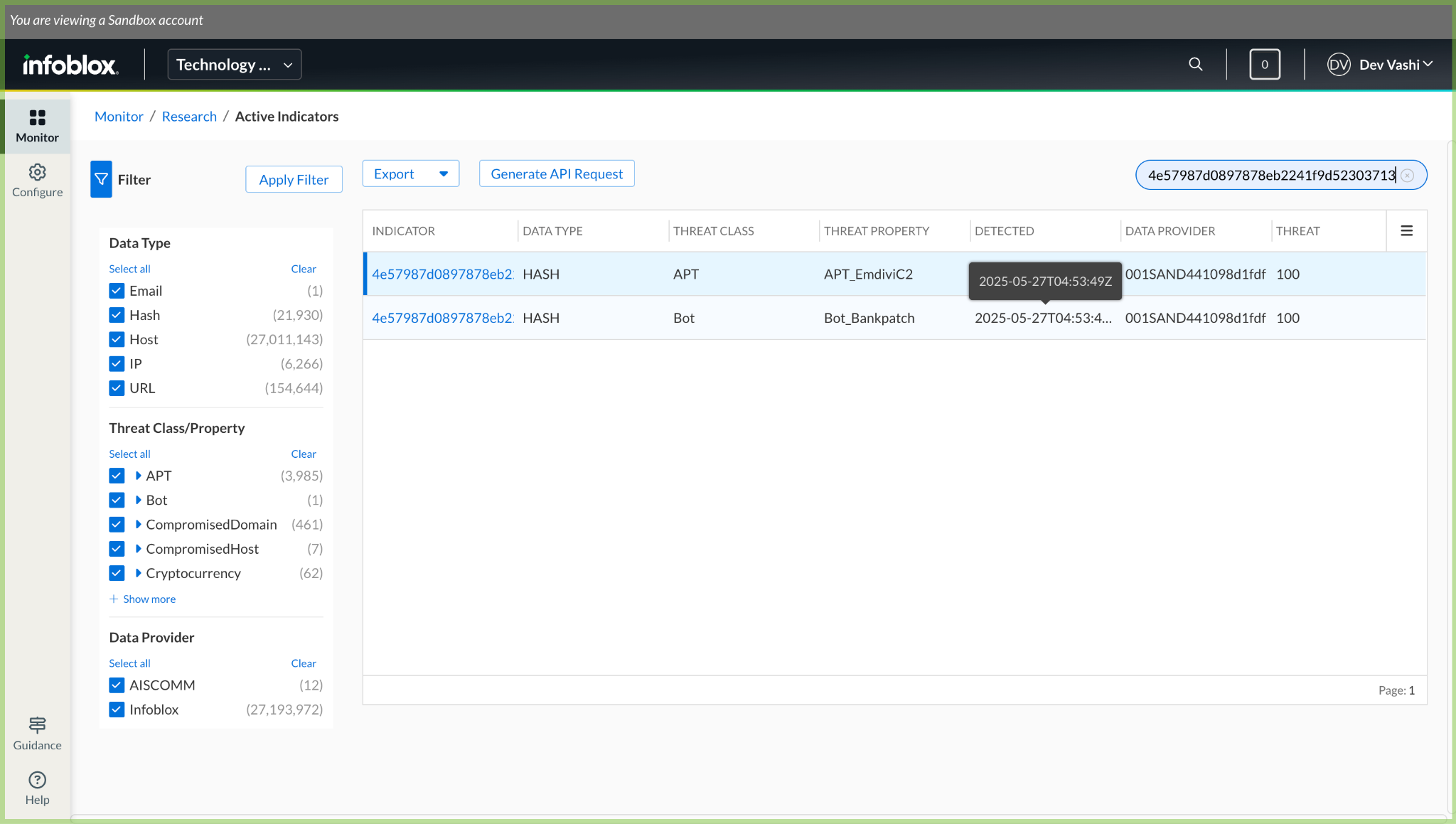Click the Infoblox logo
This screenshot has width=1456, height=824.
tap(70, 65)
